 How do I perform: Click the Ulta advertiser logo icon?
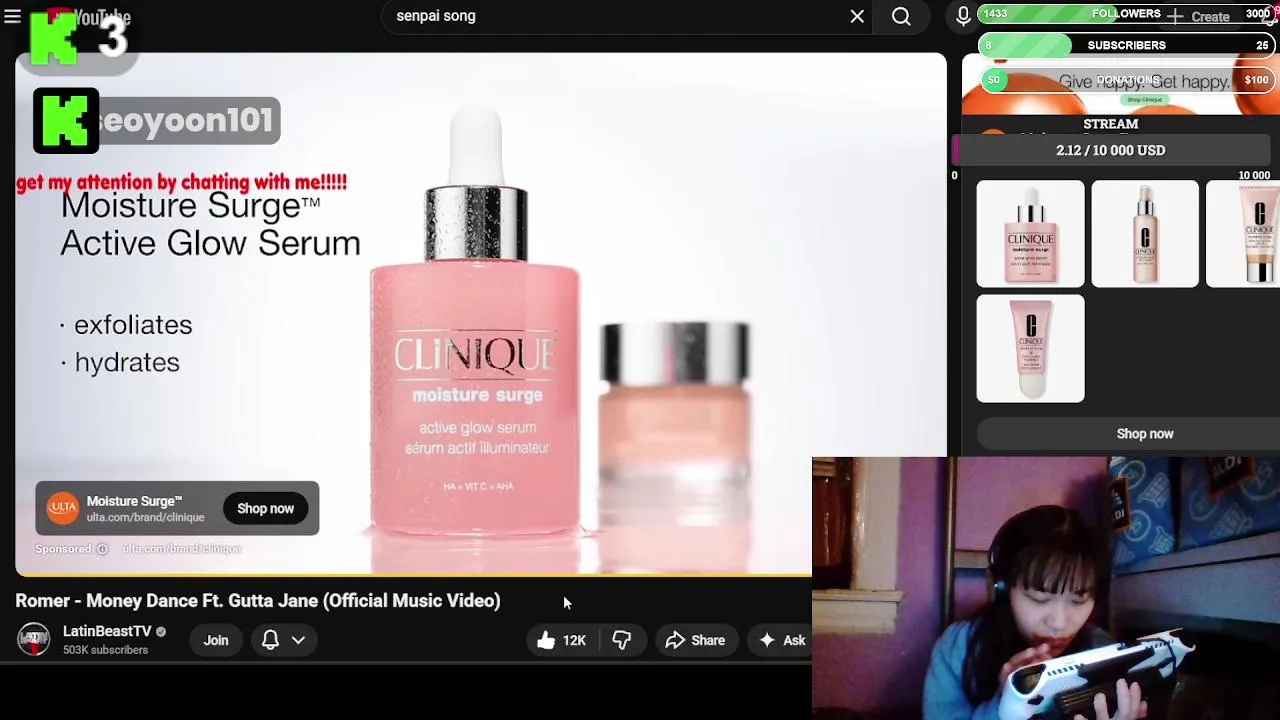pyautogui.click(x=63, y=508)
